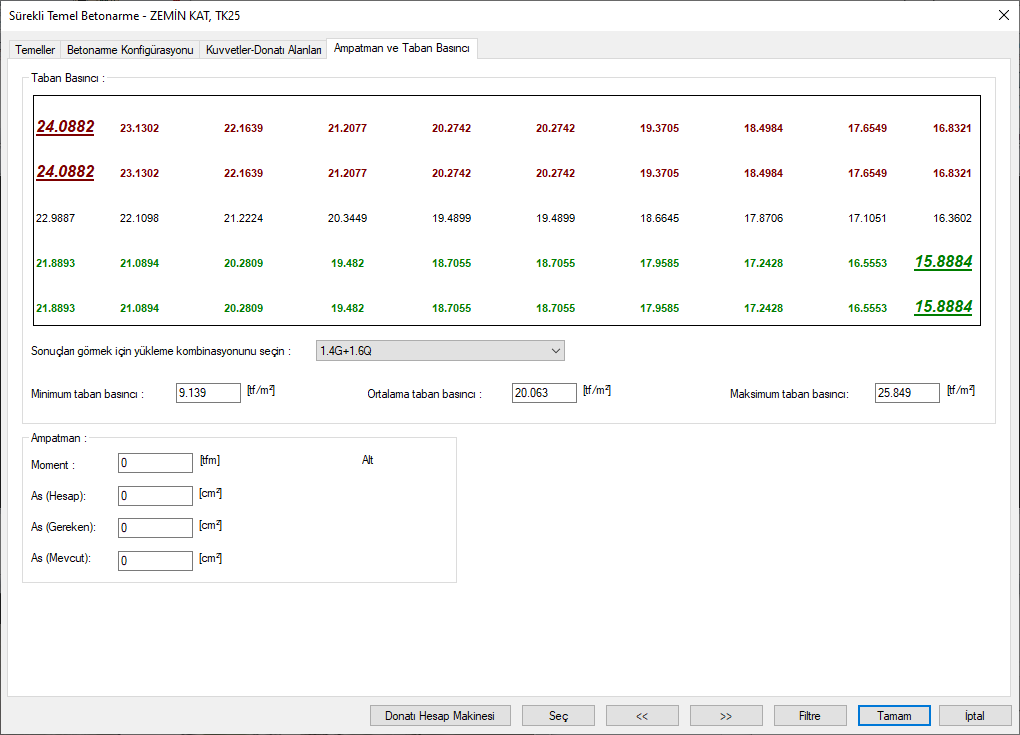Switch to the Temeller tab

click(x=35, y=50)
